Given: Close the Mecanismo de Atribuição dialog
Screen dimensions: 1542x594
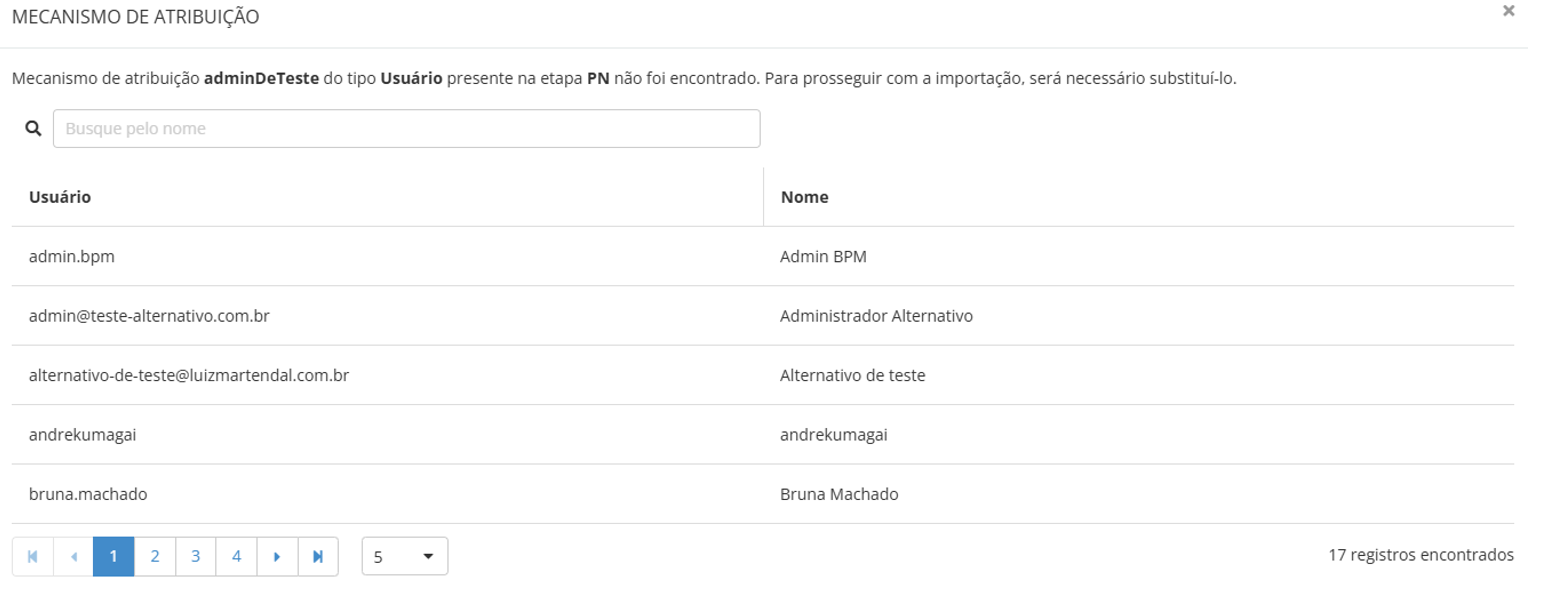Looking at the screenshot, I should 1509,11.
